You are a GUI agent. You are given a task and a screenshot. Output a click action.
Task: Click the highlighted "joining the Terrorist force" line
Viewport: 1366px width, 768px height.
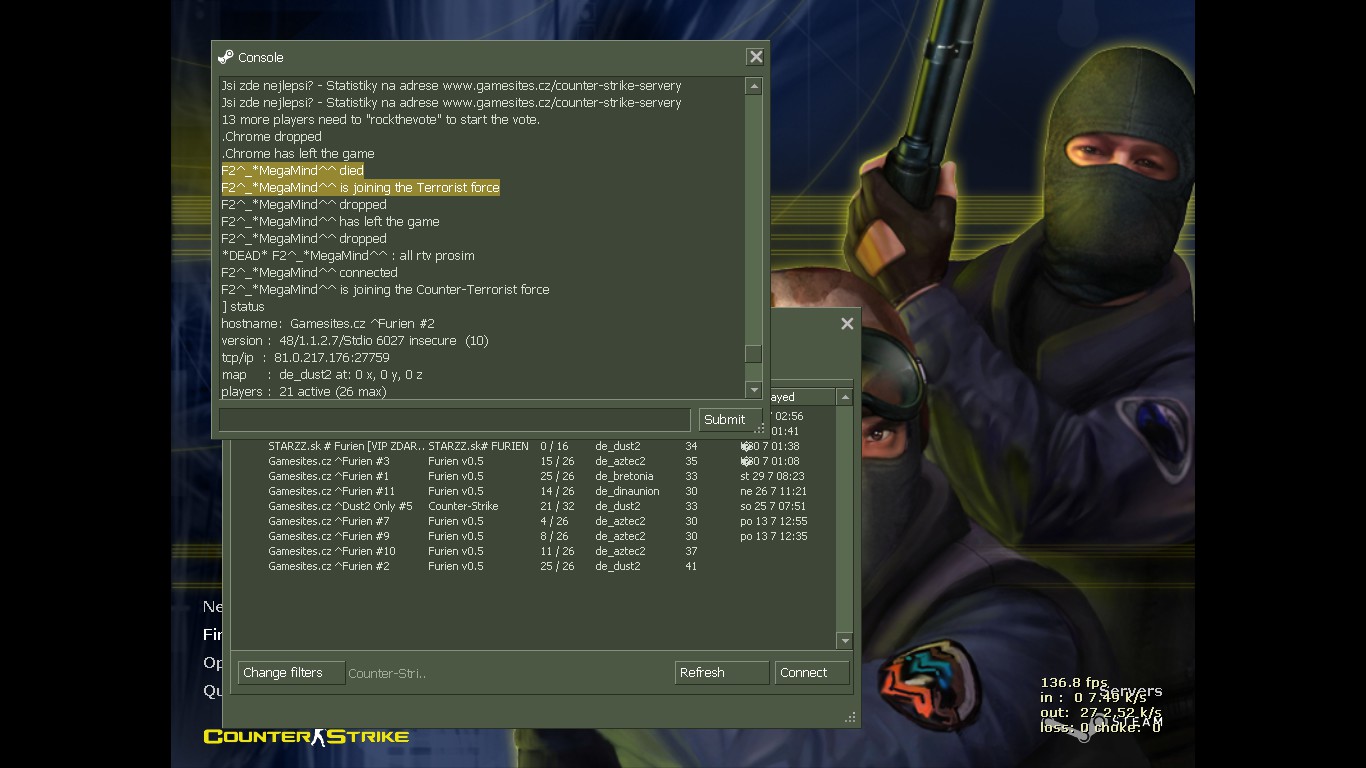click(360, 187)
